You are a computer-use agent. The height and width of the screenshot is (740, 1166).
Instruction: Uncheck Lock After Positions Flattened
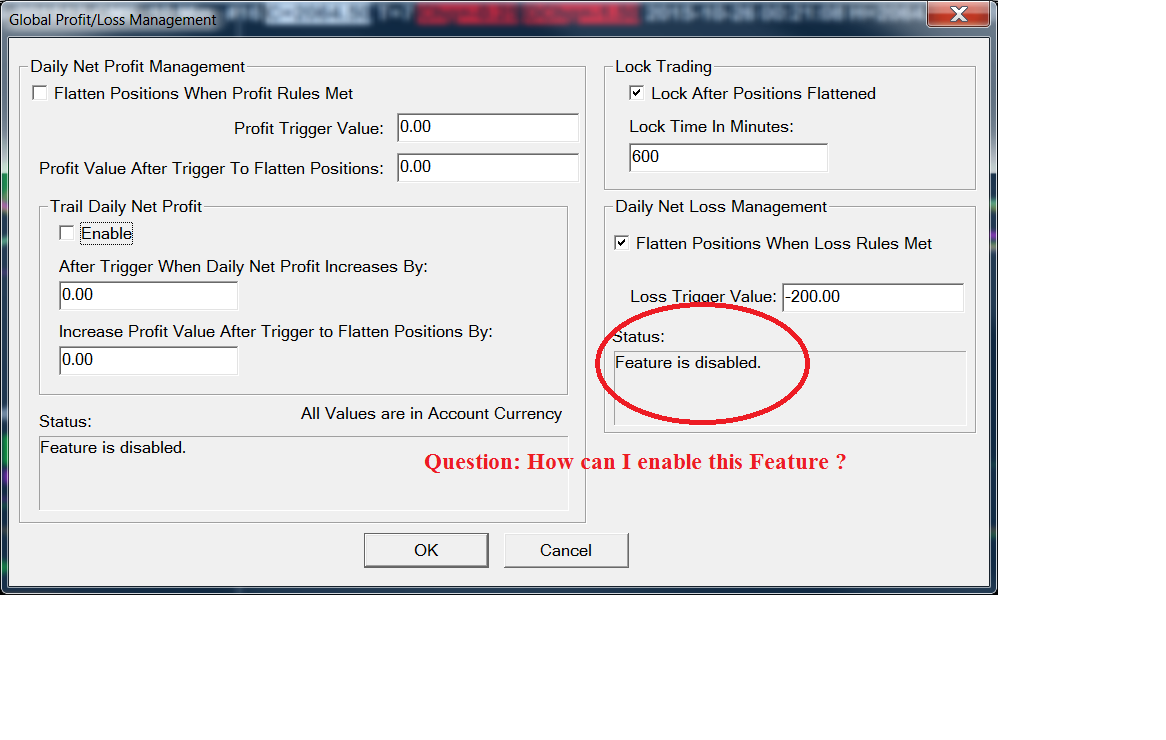coord(637,93)
